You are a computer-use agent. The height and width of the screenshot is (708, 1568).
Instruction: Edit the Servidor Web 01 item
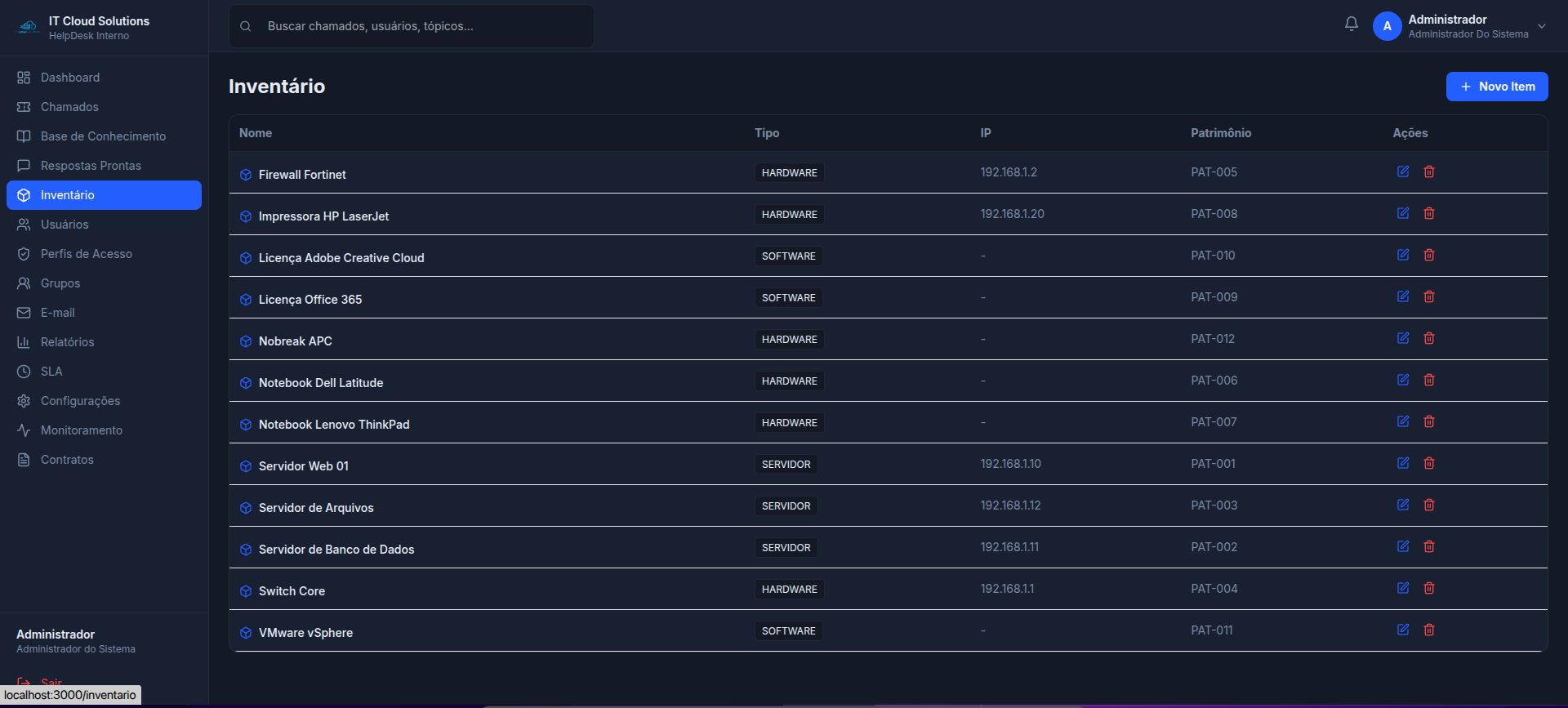tap(1403, 463)
